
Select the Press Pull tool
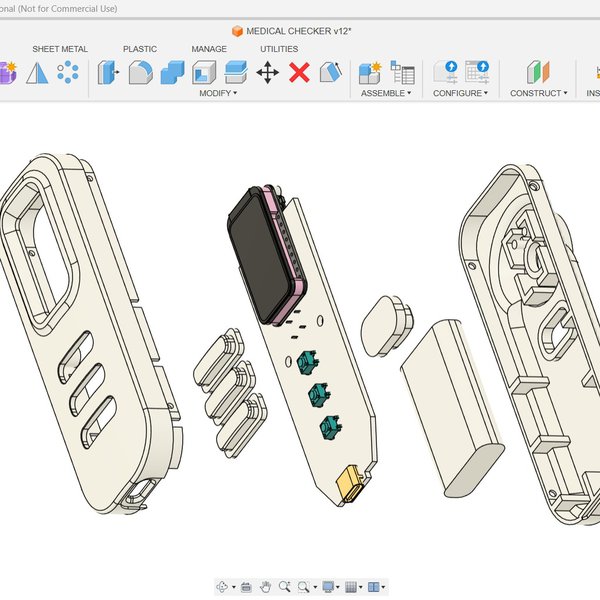[x=108, y=72]
